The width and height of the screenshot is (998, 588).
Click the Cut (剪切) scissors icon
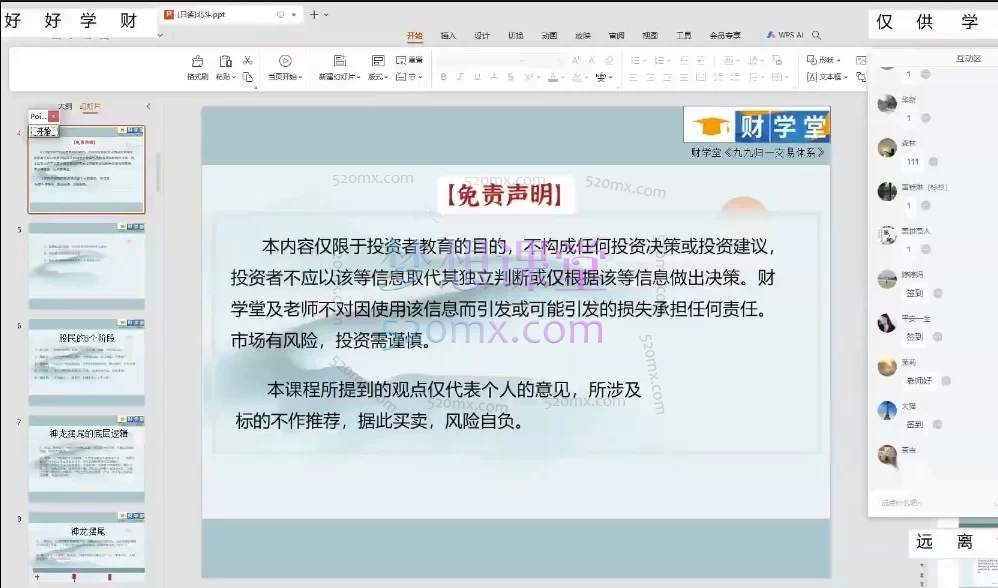247,58
